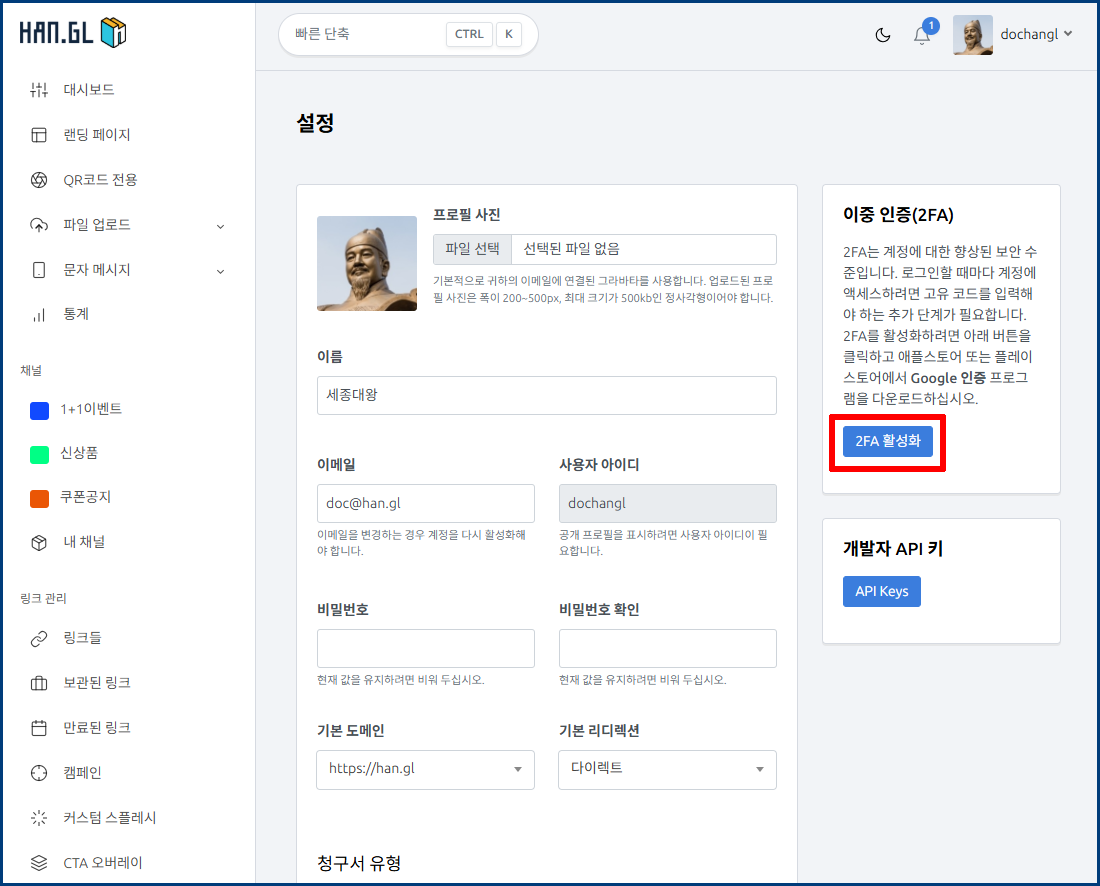Toggle dark mode moon icon
1100x886 pixels.
tap(883, 35)
